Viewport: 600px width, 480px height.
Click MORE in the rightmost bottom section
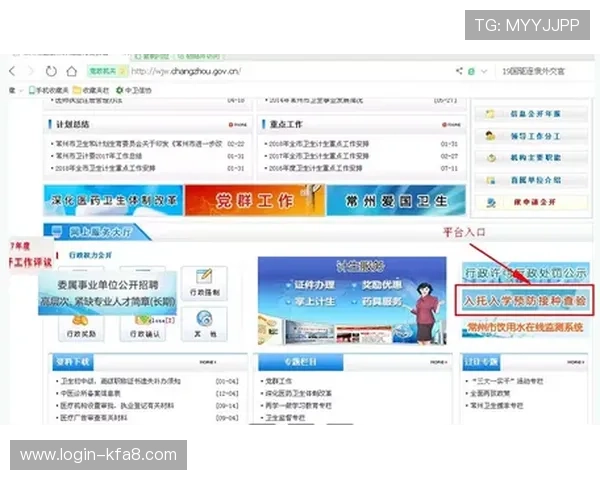coord(576,362)
